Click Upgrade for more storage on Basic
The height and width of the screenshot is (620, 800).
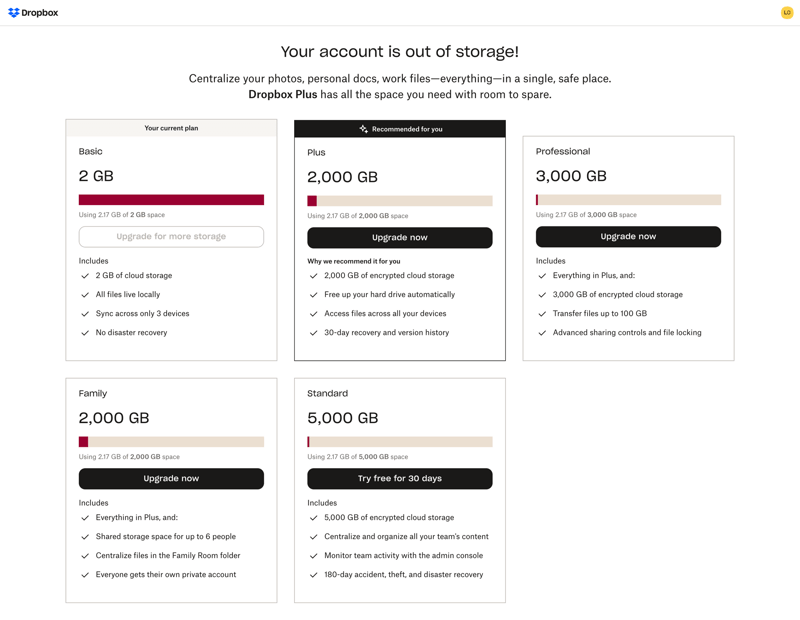(x=171, y=236)
